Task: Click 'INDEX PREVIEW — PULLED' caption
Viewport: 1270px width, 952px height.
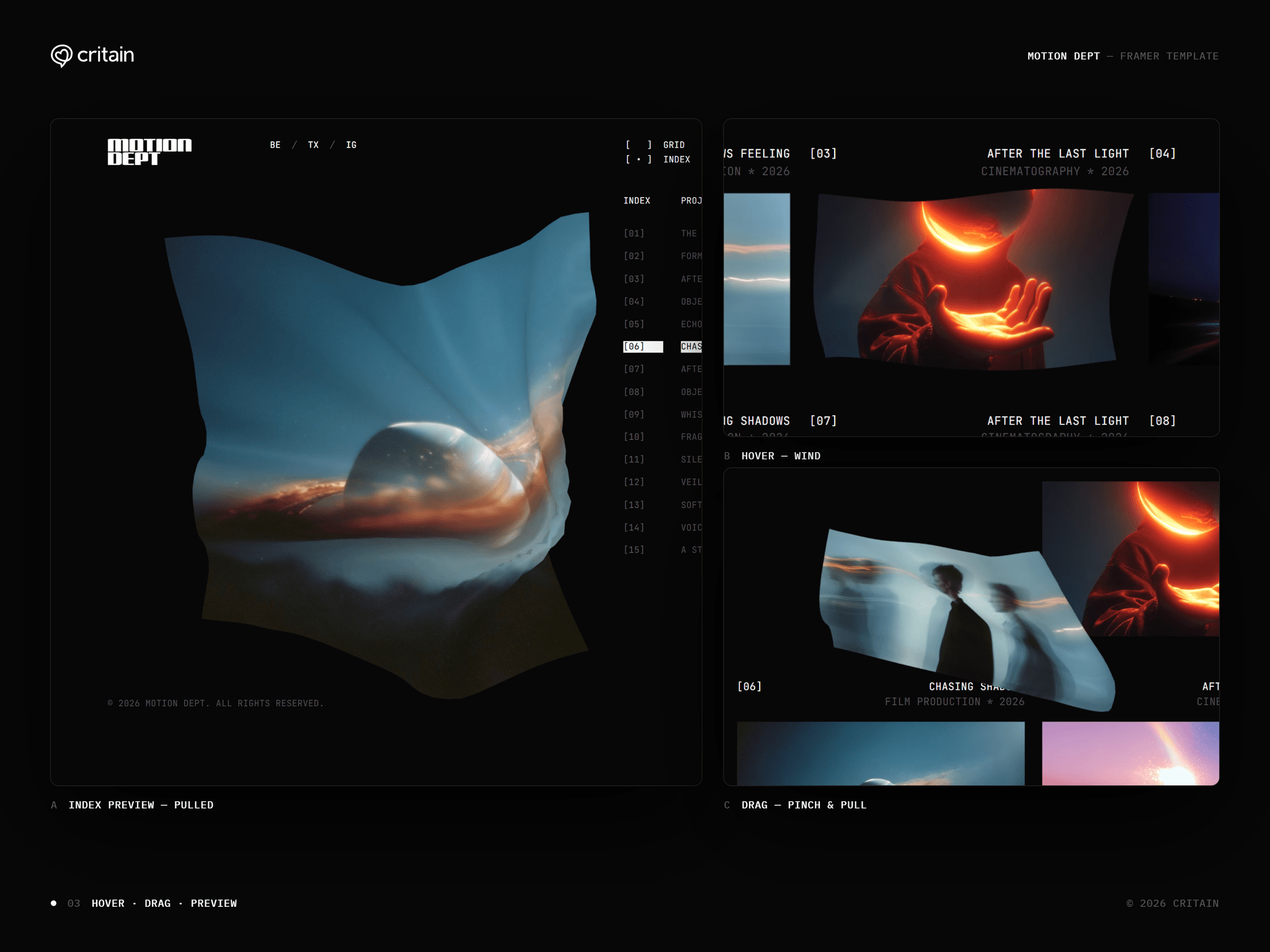Action: (x=141, y=805)
